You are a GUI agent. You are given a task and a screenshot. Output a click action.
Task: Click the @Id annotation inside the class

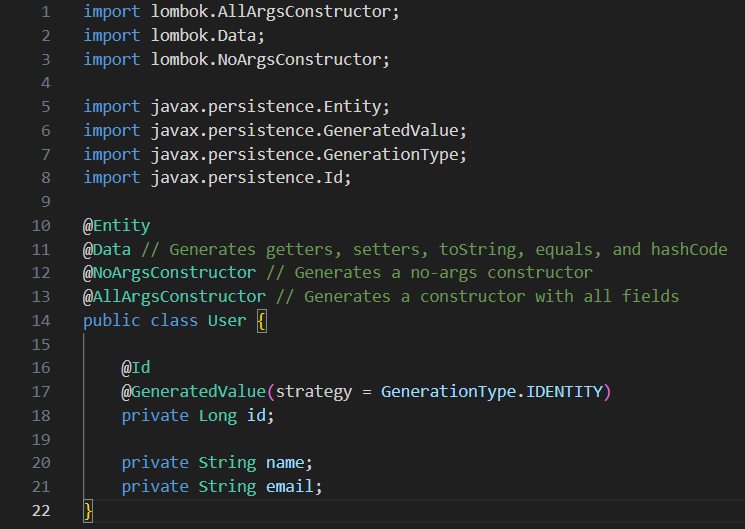136,368
